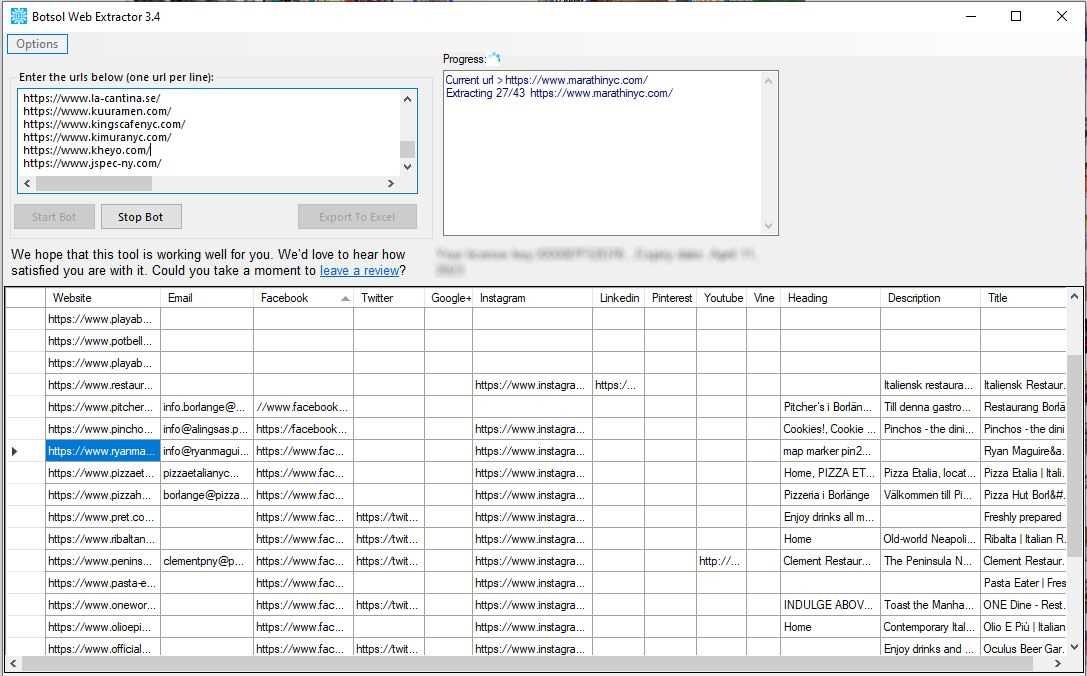The image size is (1087, 676).
Task: Select the //www.facebook... Facebook cell
Action: coord(304,407)
